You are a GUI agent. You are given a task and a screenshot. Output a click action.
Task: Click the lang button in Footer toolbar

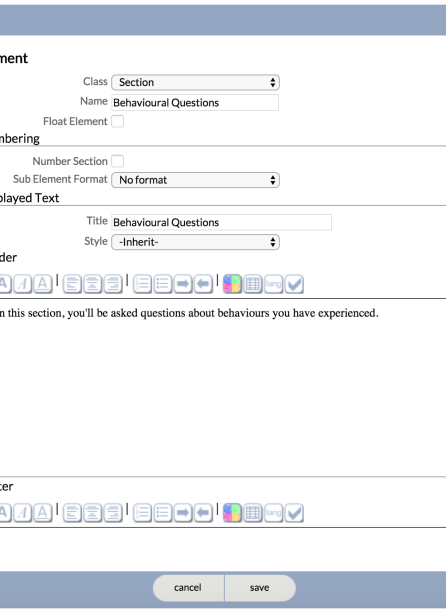click(x=273, y=513)
